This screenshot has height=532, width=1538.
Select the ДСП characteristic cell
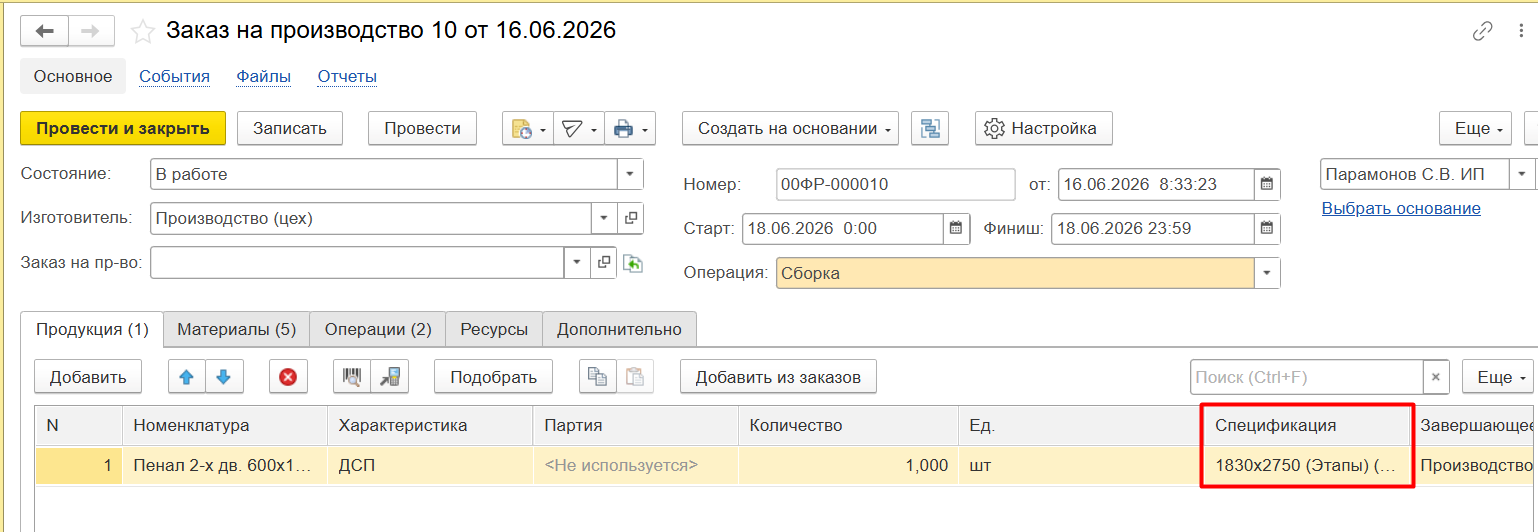pos(430,465)
